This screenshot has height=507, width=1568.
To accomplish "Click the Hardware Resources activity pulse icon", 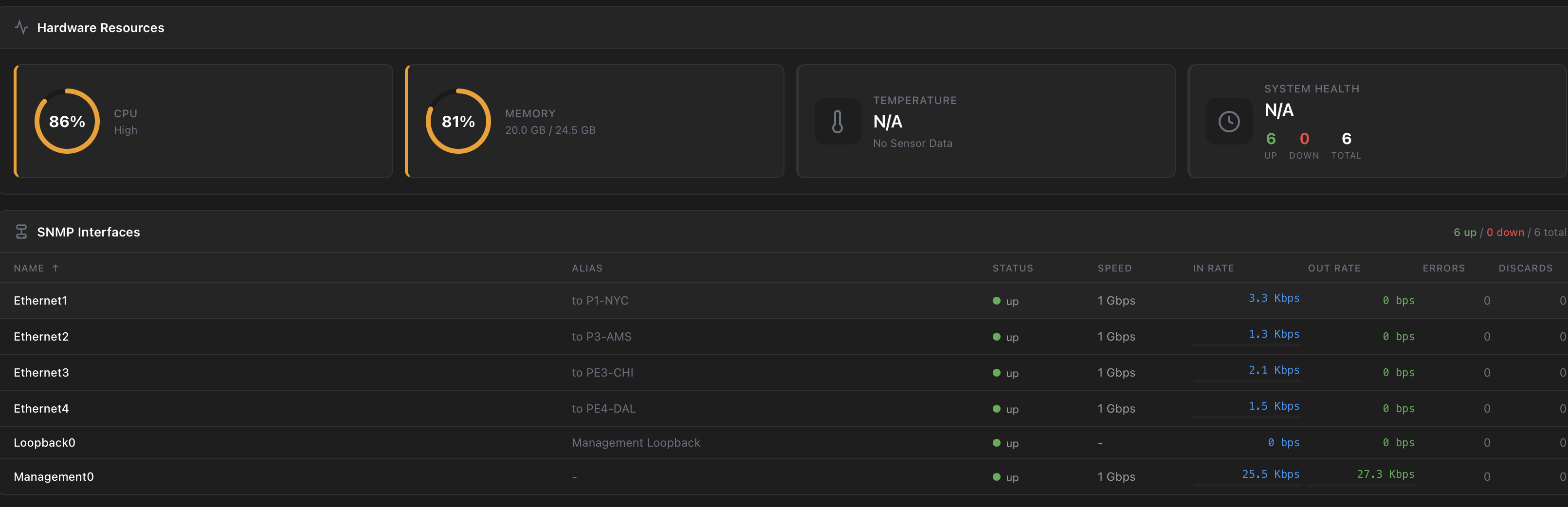I will pos(21,27).
